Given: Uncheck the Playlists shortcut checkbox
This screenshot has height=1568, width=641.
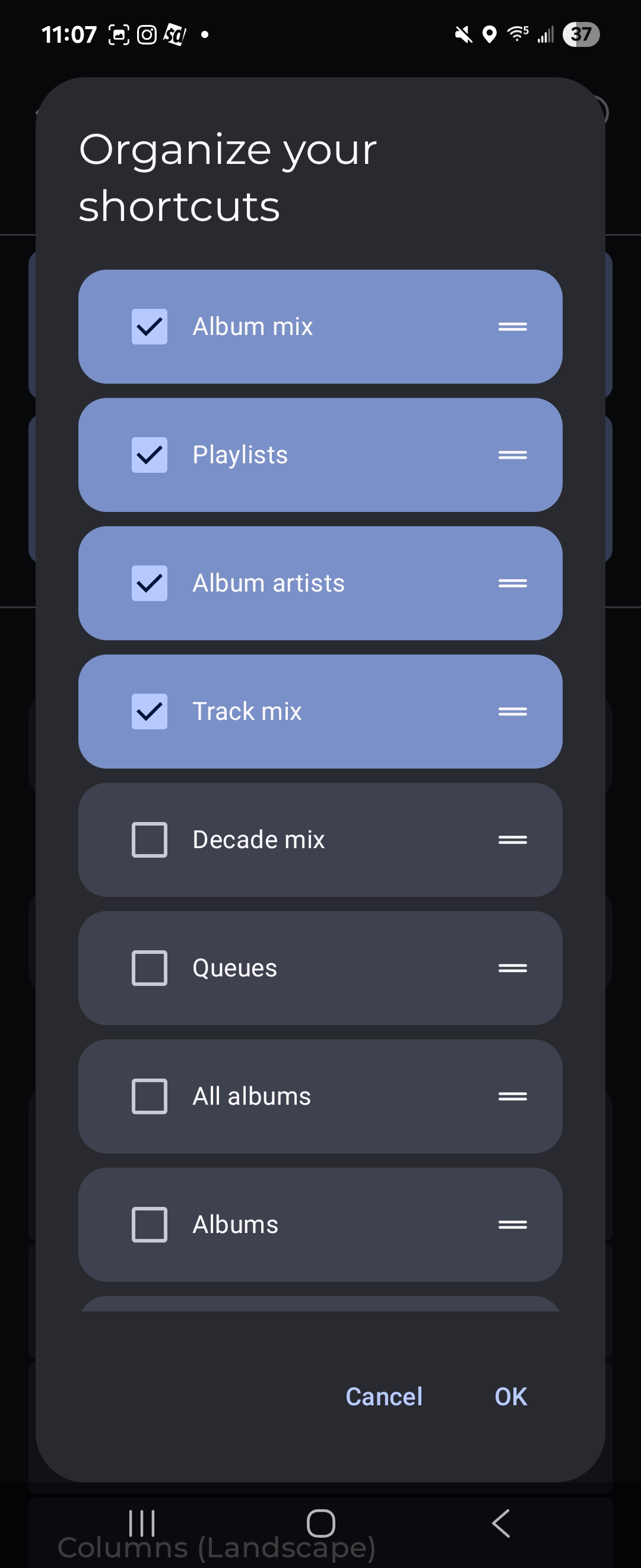Looking at the screenshot, I should (150, 455).
